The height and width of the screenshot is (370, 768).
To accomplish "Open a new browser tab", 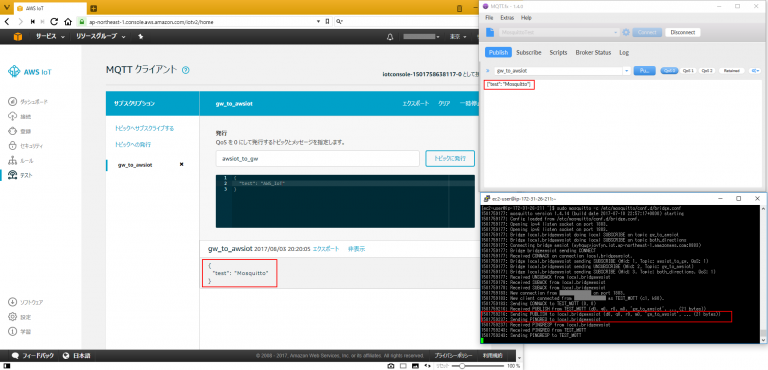I will tap(94, 8).
